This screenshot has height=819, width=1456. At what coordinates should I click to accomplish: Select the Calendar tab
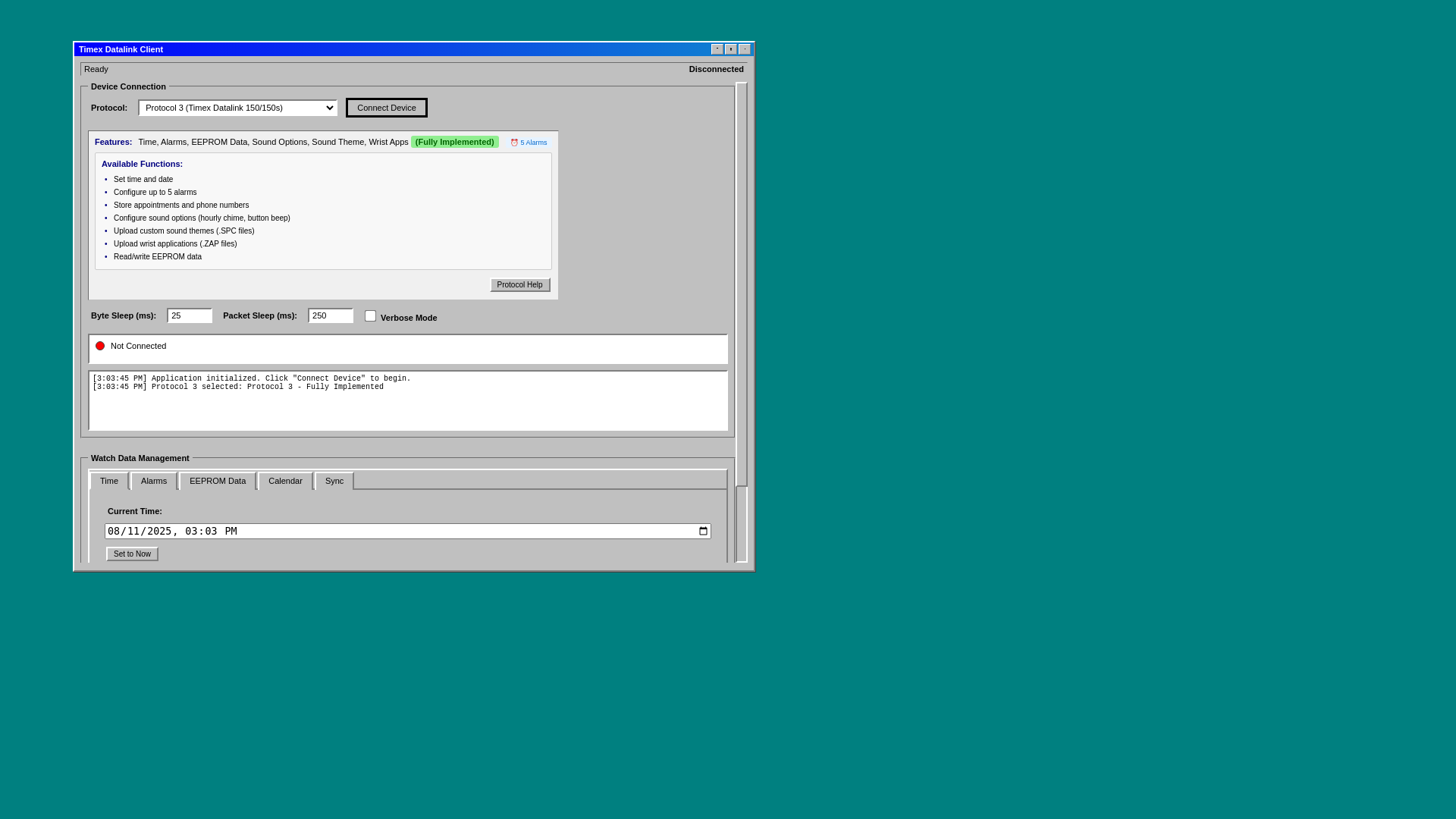285,481
